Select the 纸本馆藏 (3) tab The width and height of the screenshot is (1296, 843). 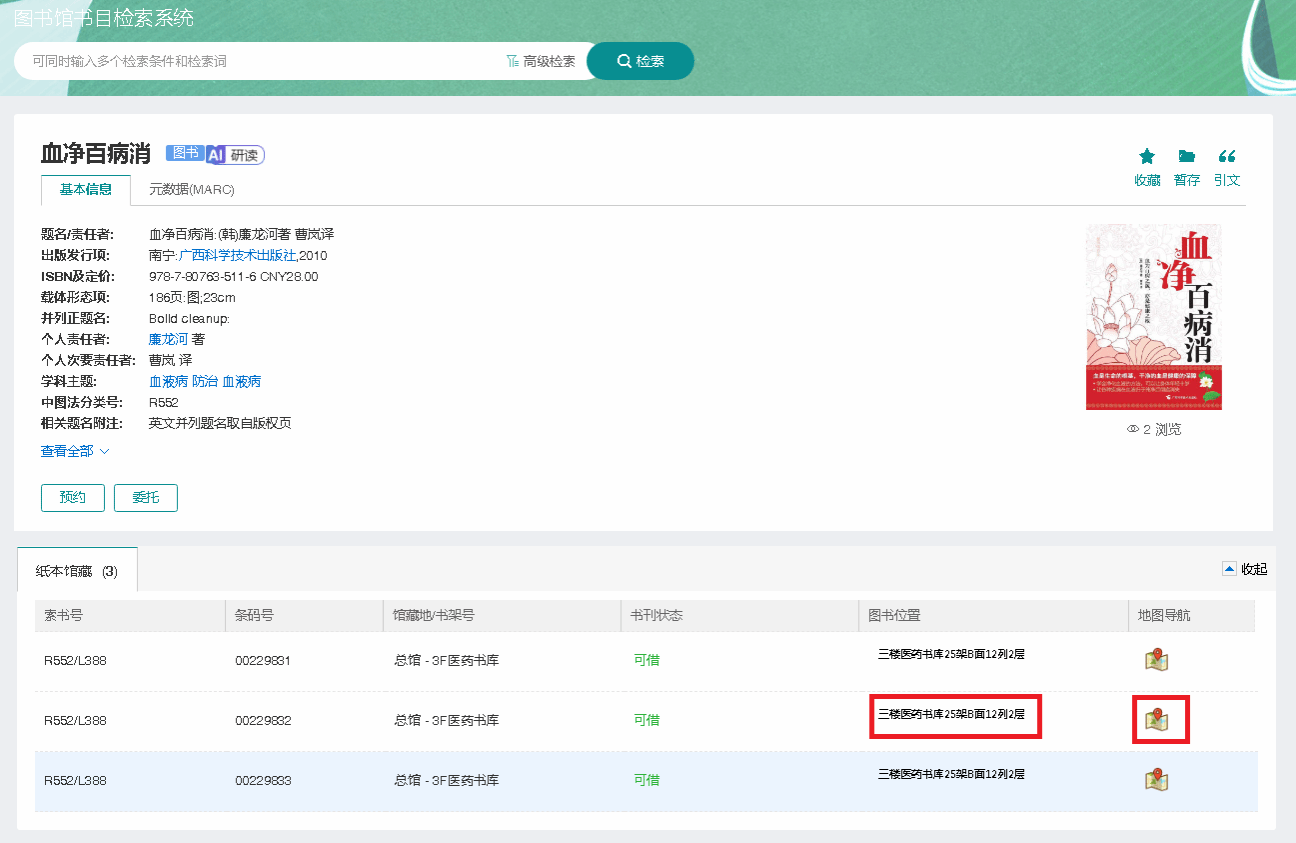(77, 571)
